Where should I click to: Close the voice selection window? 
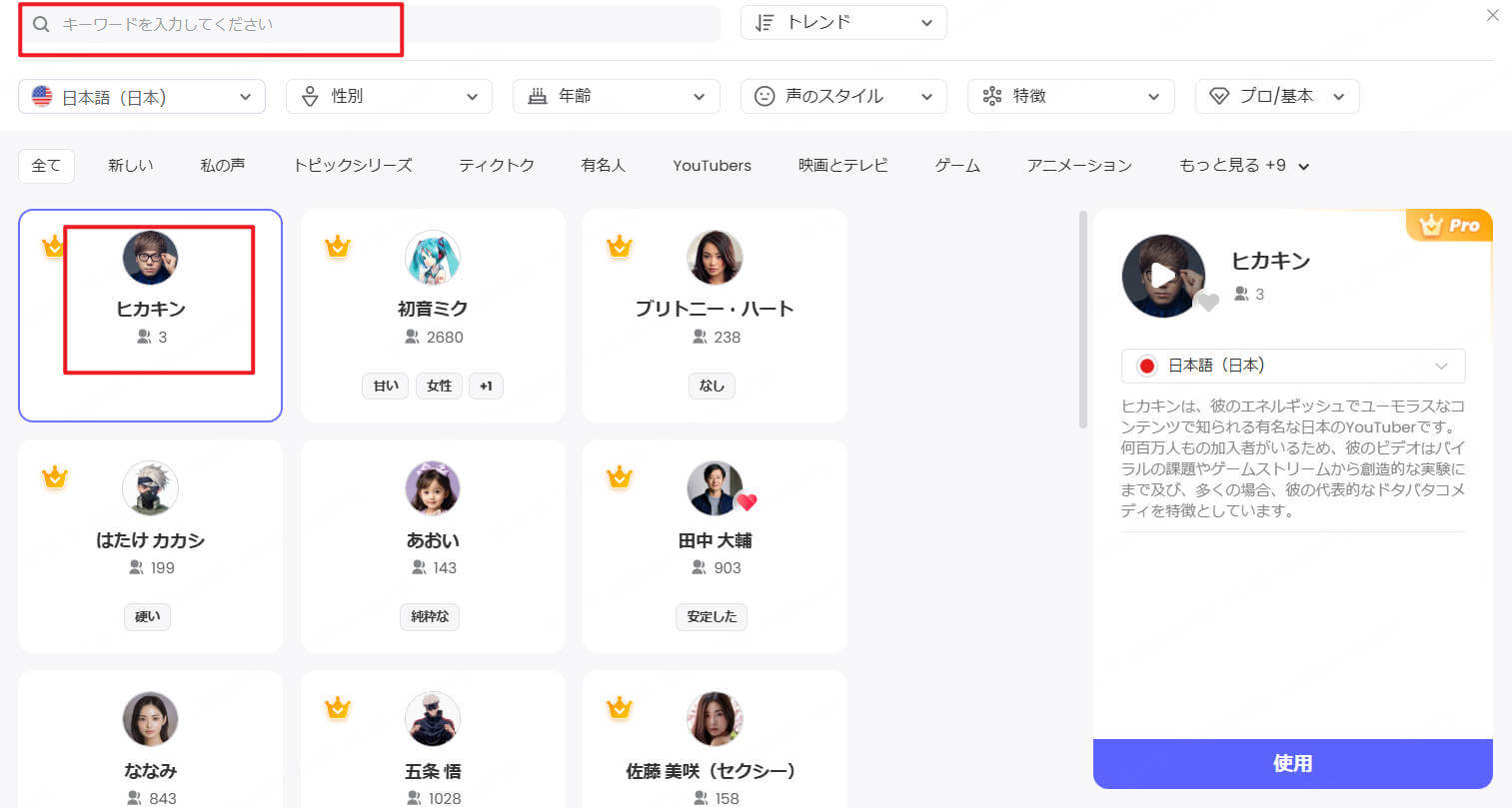click(x=1493, y=15)
